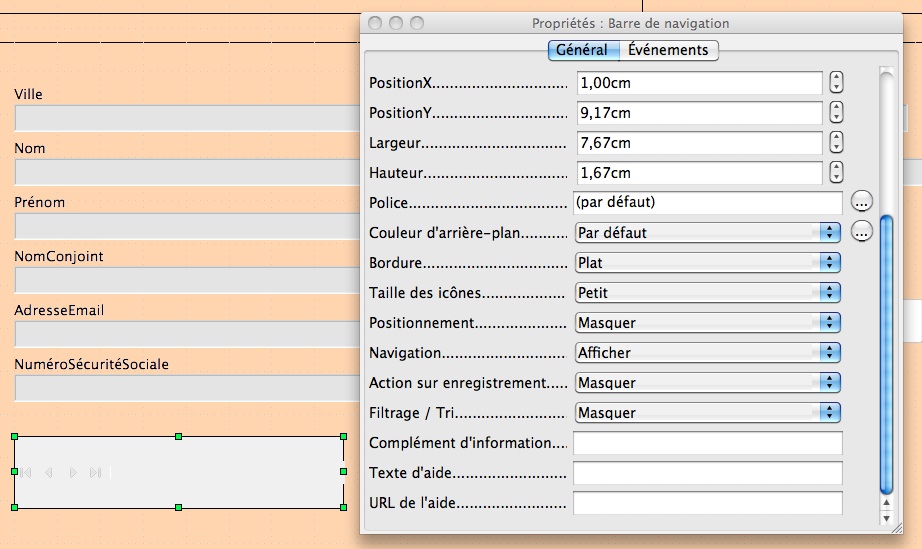
Task: Open the Navigation dropdown
Action: (707, 353)
